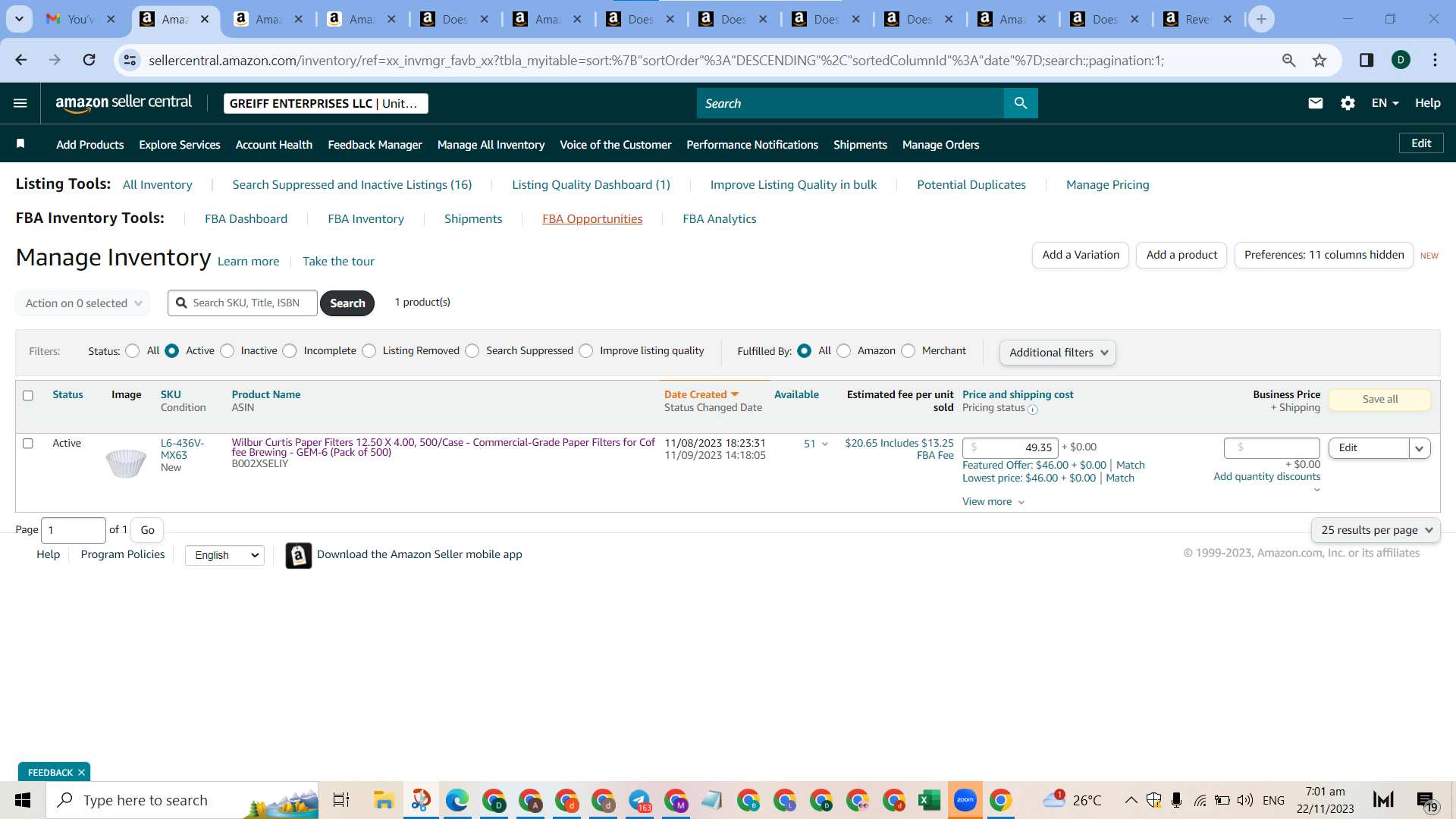
Task: Close the FEEDBACK widget with X
Action: (81, 772)
